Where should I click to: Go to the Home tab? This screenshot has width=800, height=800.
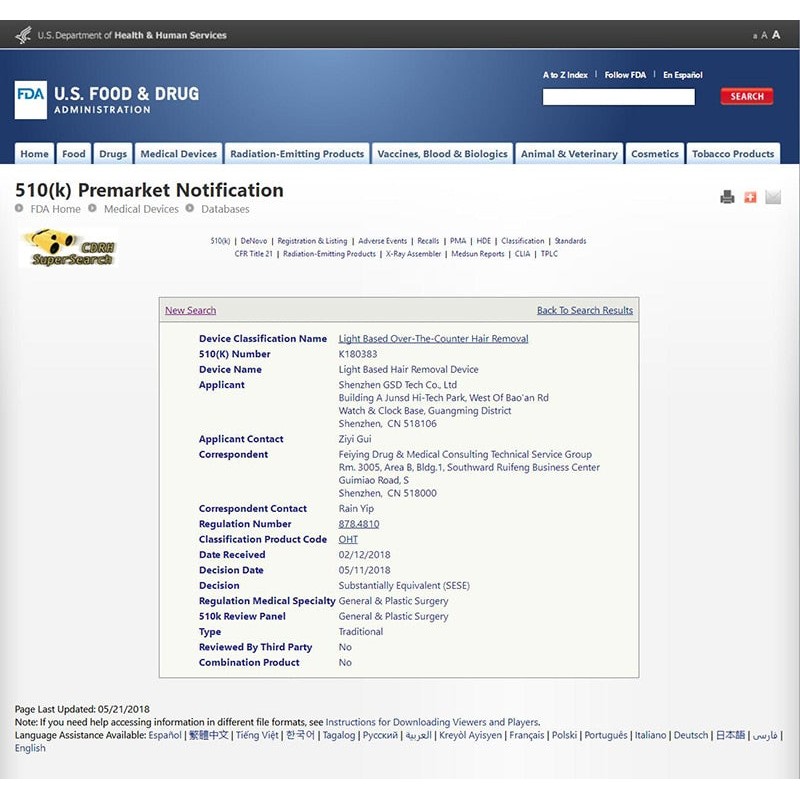(35, 154)
